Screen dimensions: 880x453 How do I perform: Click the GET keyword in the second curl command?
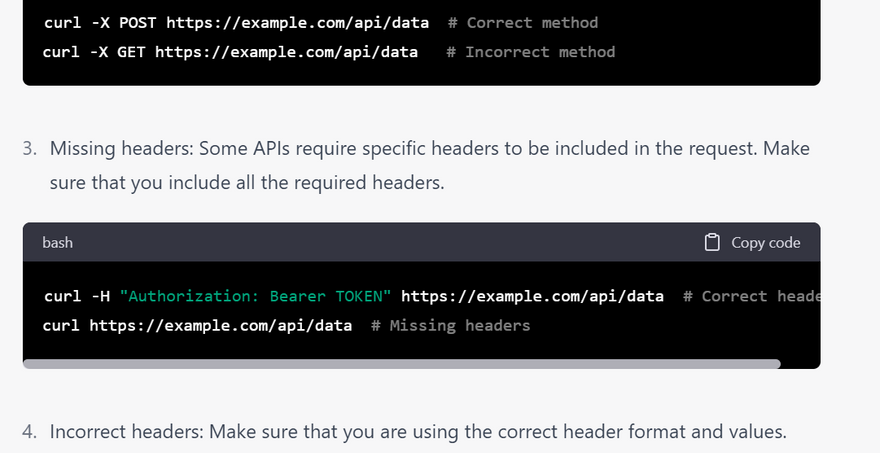coord(131,51)
